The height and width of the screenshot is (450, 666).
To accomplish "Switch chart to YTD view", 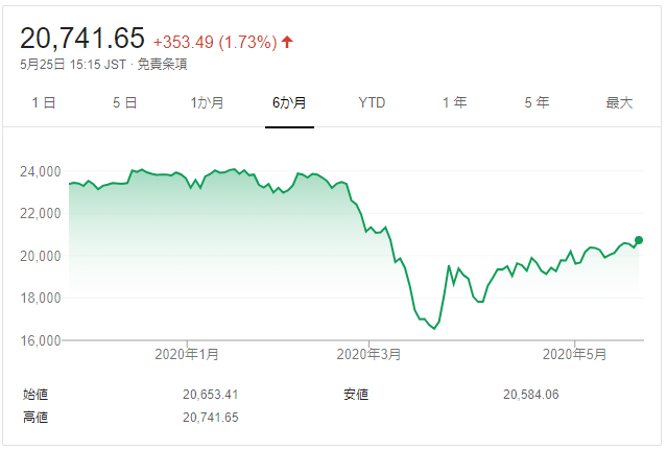I will tap(372, 103).
